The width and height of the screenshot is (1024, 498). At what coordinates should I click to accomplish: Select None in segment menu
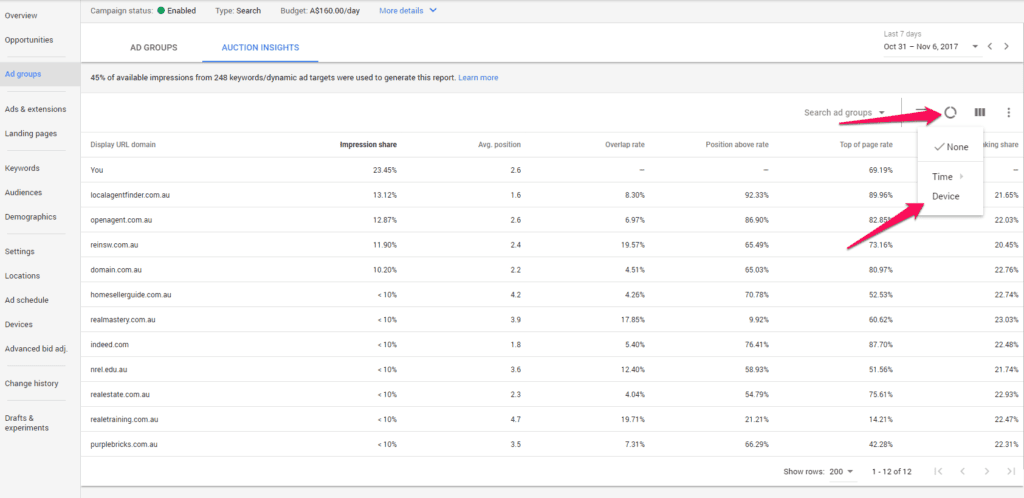pos(950,147)
